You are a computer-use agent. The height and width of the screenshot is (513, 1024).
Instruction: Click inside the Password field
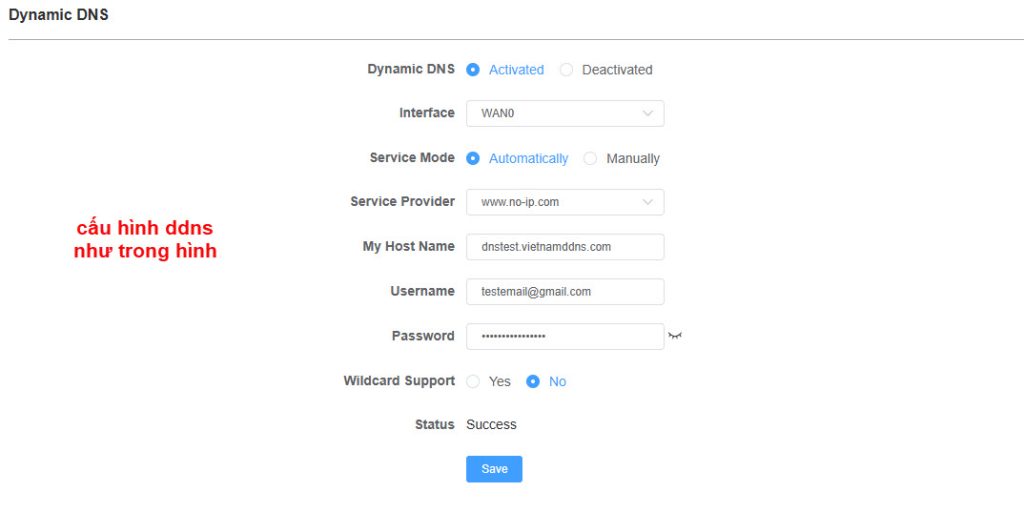[x=565, y=336]
